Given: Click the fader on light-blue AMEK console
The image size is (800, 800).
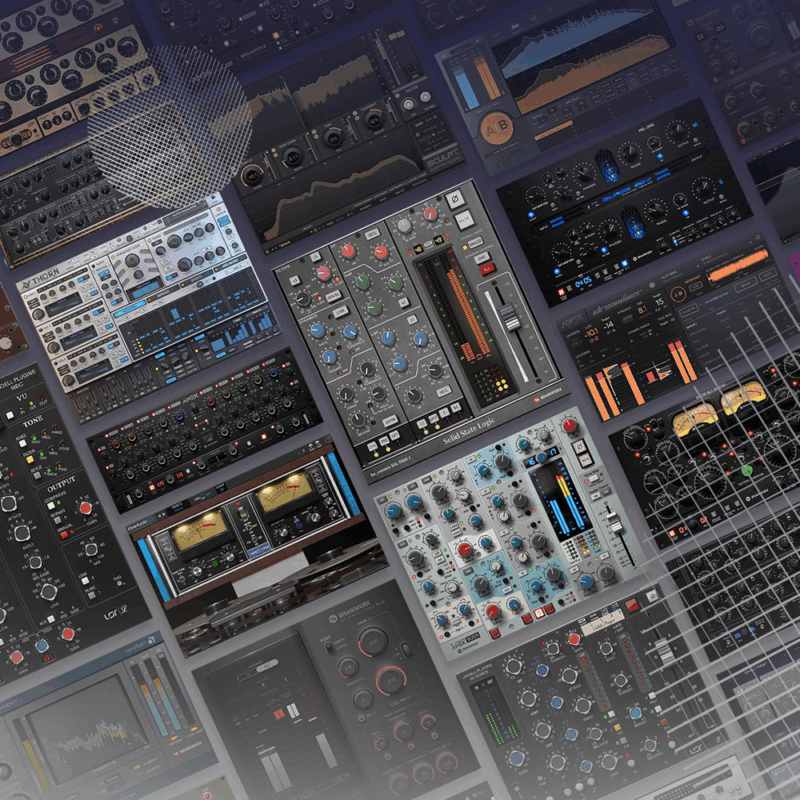Looking at the screenshot, I should [x=616, y=524].
